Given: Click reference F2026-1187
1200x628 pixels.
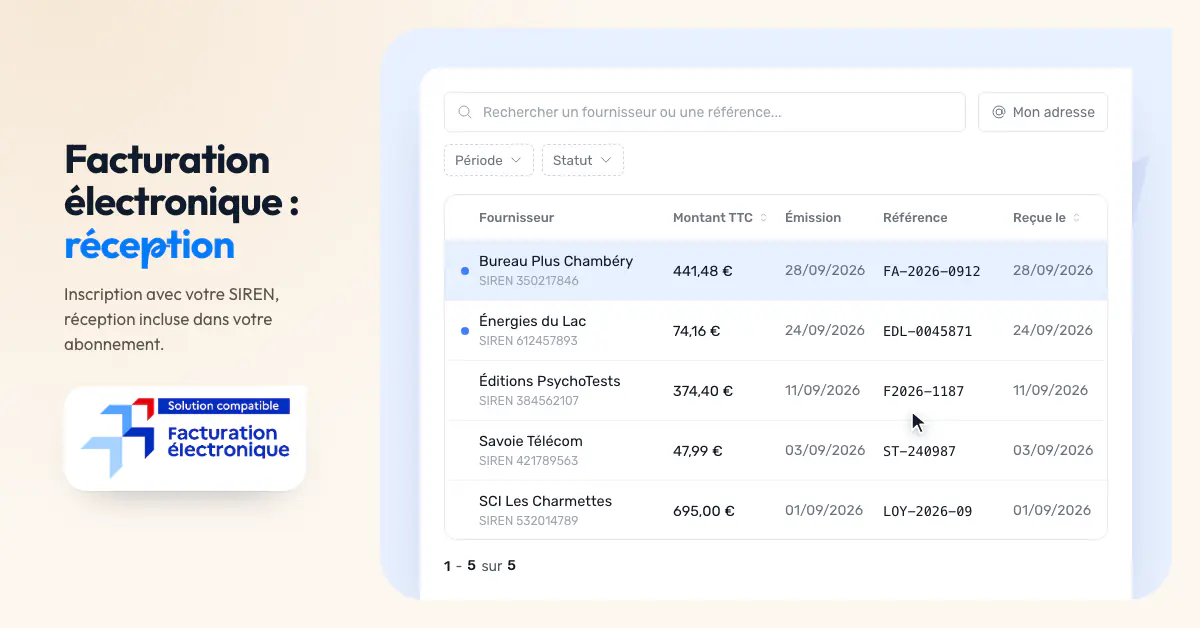Looking at the screenshot, I should 924,391.
